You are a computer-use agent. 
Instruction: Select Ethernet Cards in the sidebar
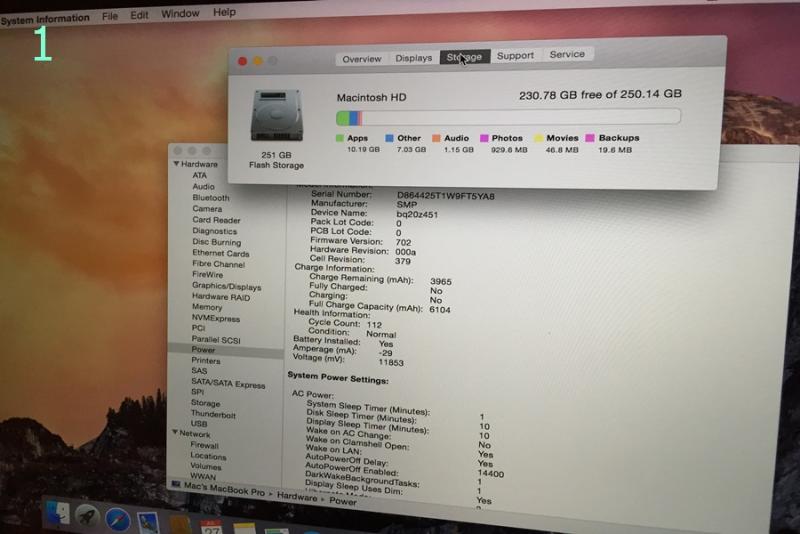tap(220, 253)
